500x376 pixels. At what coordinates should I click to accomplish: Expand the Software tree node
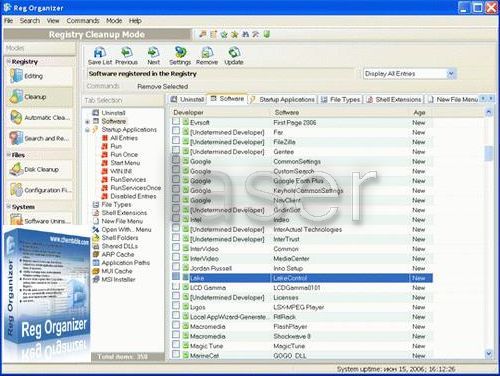(x=87, y=122)
